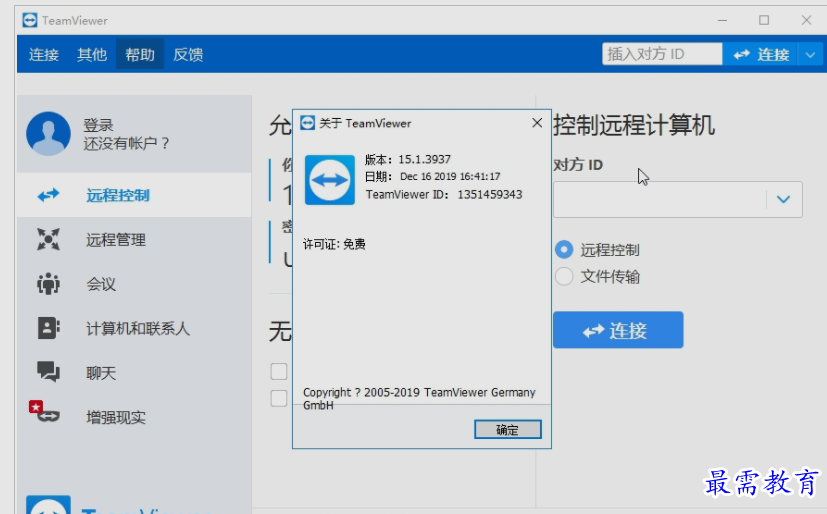Tick the upper checkbox behind the dialog
Viewport: 827px width, 514px height.
click(279, 371)
